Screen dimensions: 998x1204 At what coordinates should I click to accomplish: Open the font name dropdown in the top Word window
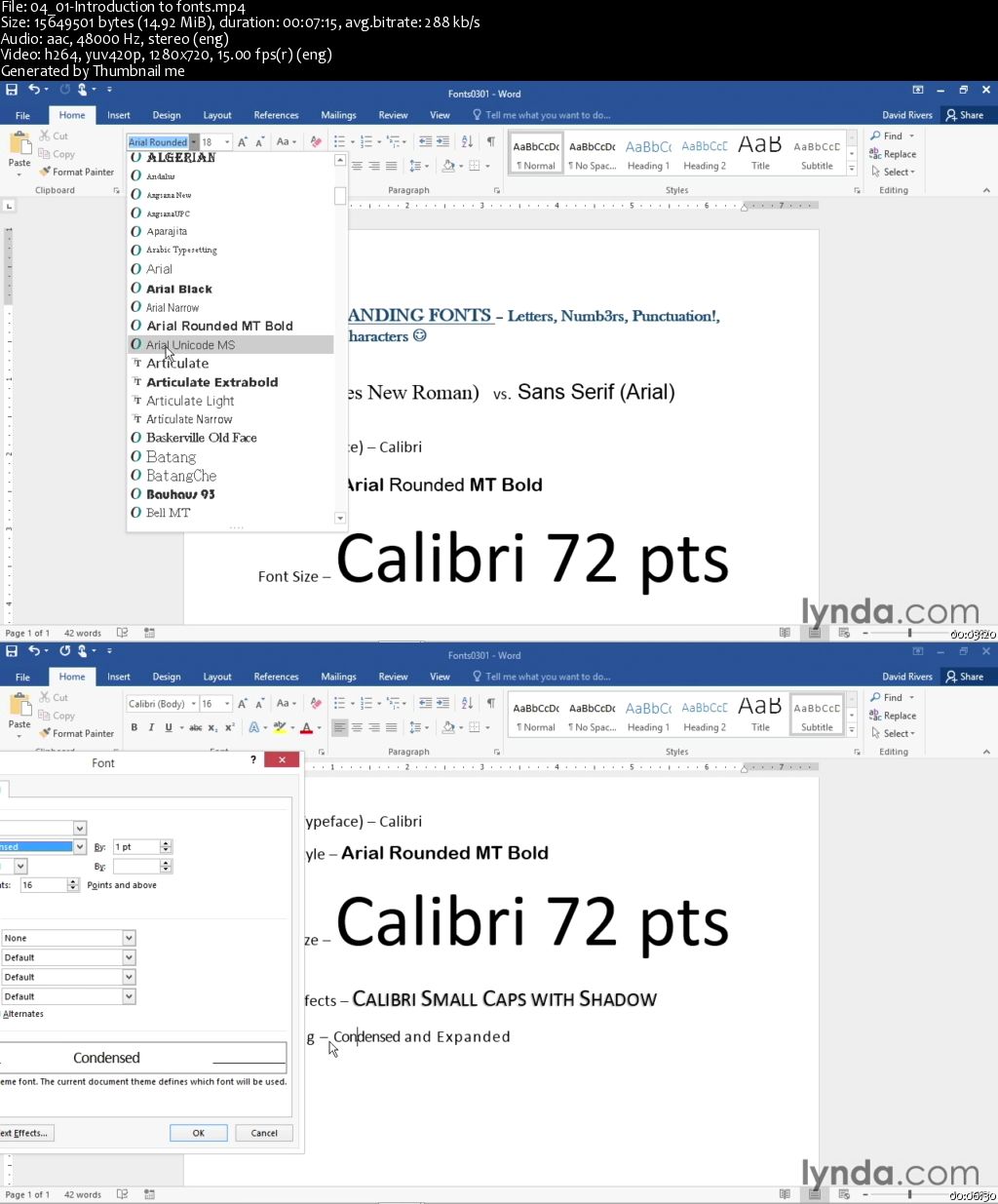pyautogui.click(x=195, y=142)
